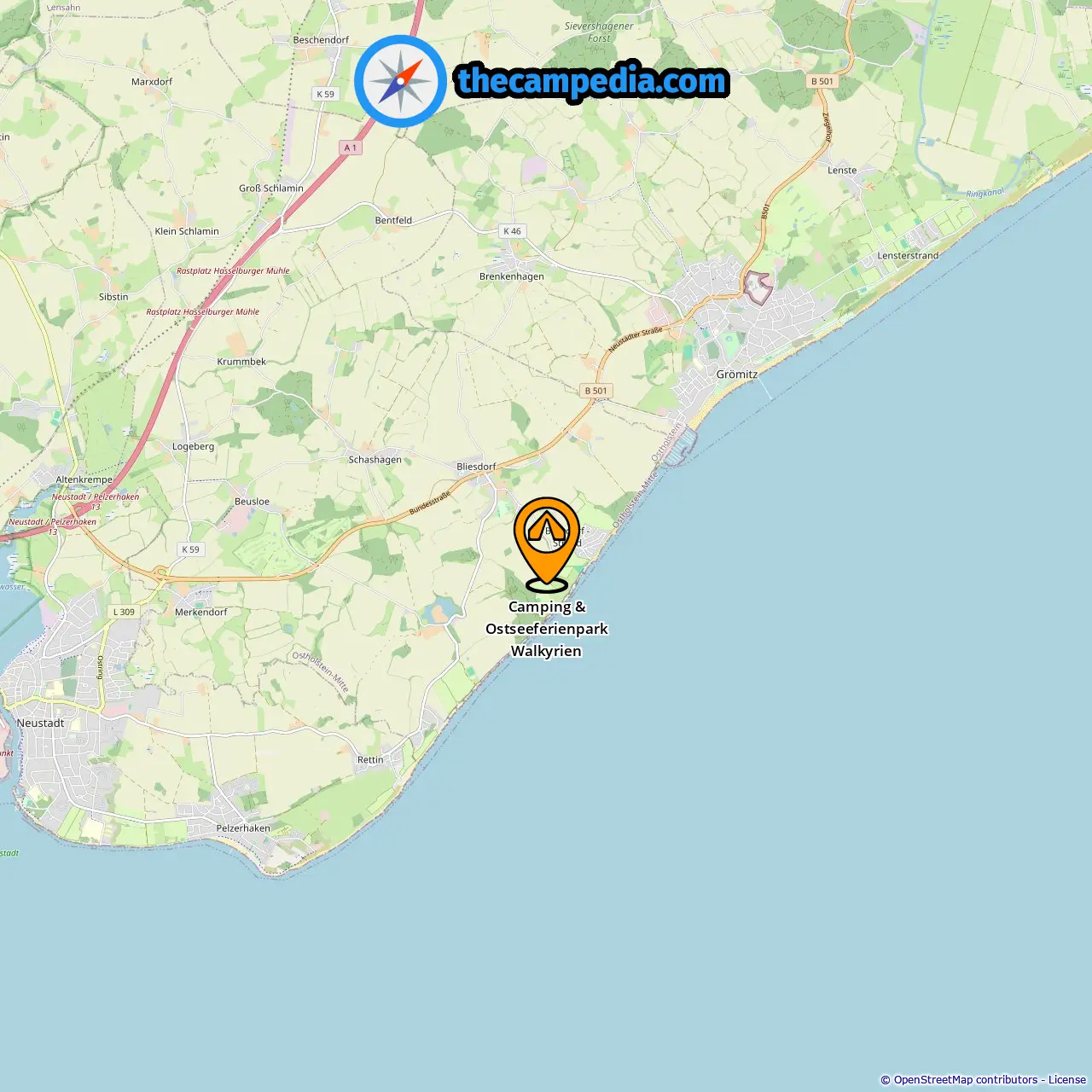Click the Grömitz town label

(737, 375)
